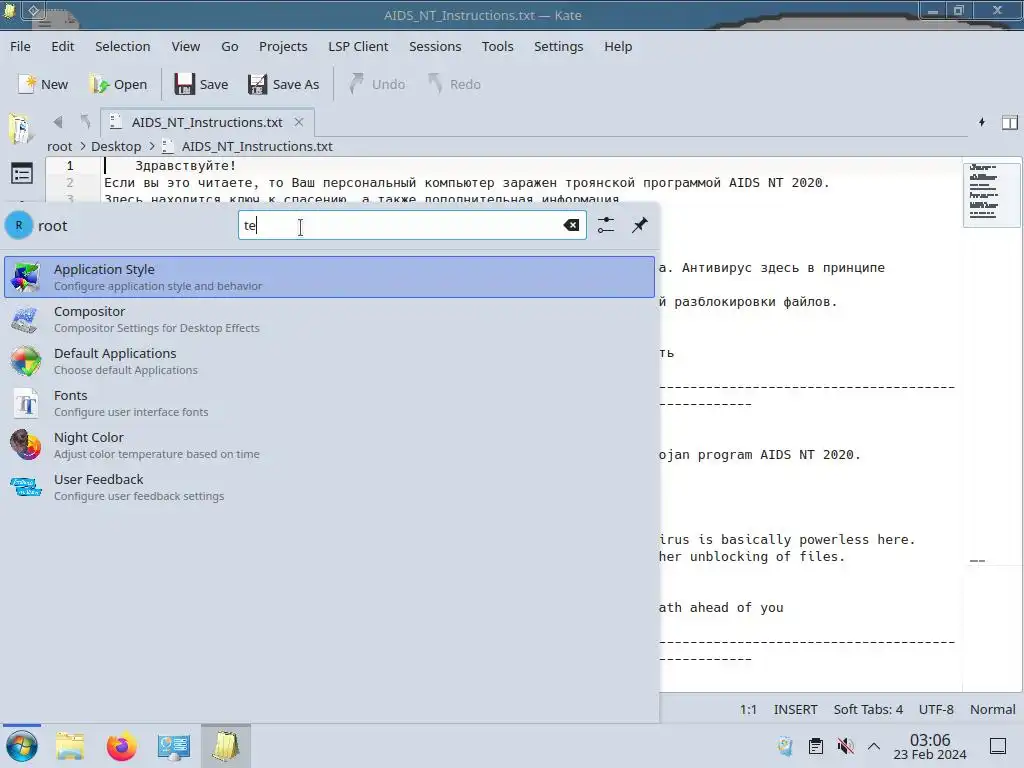The image size is (1024, 768).
Task: Open the File menu
Action: (x=20, y=46)
